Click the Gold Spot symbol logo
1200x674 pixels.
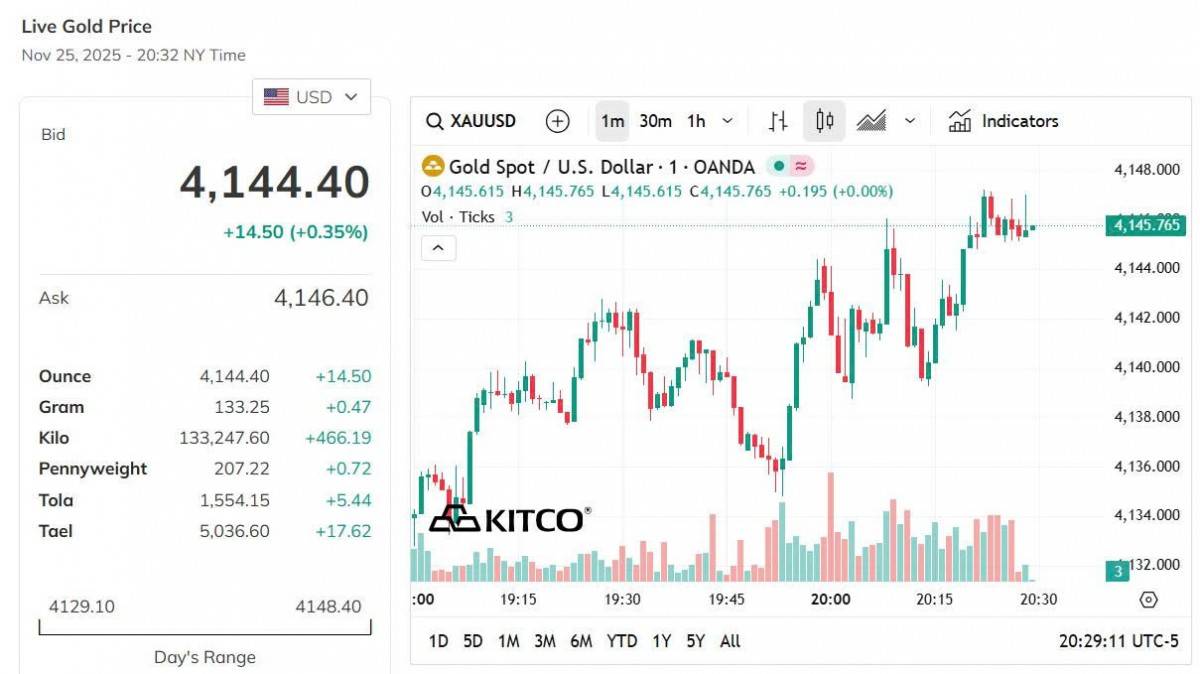(433, 167)
